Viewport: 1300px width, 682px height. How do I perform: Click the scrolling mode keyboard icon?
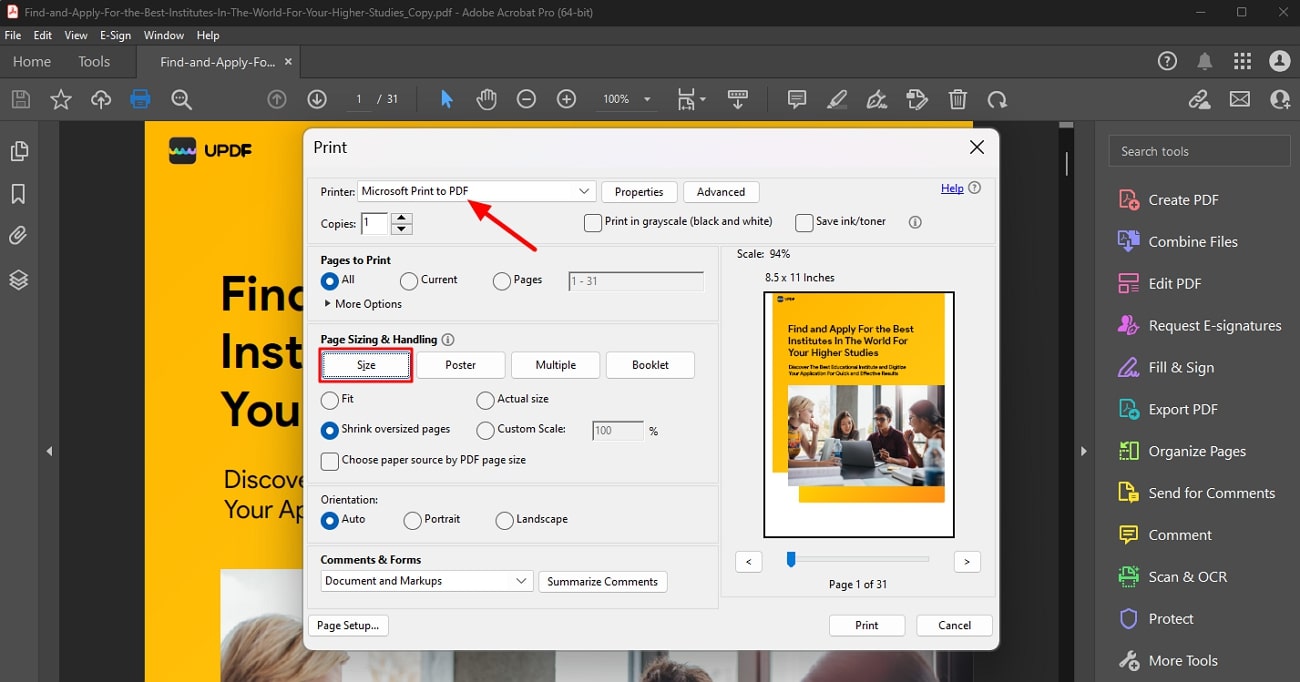click(x=738, y=99)
